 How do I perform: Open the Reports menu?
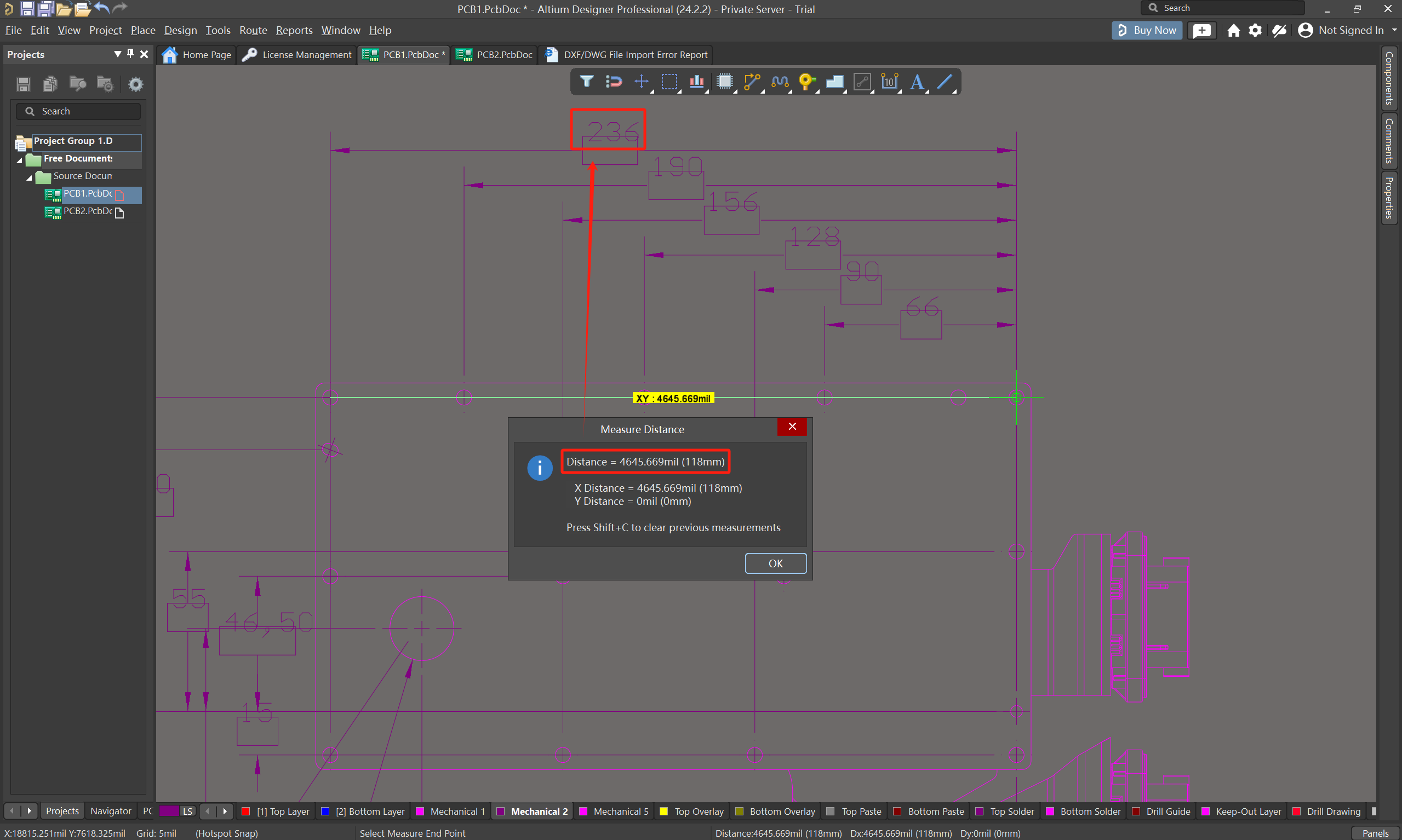coord(294,30)
